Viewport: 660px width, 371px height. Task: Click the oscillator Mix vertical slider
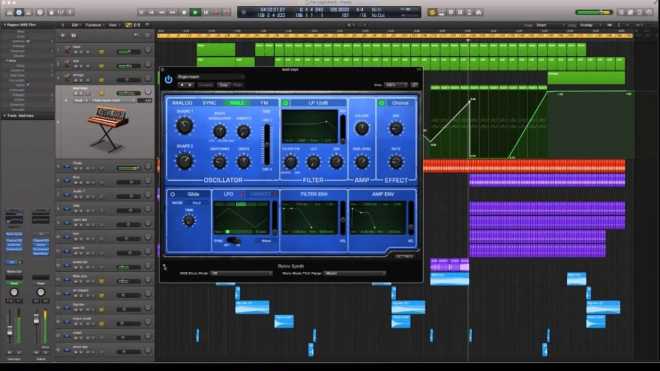[267, 144]
